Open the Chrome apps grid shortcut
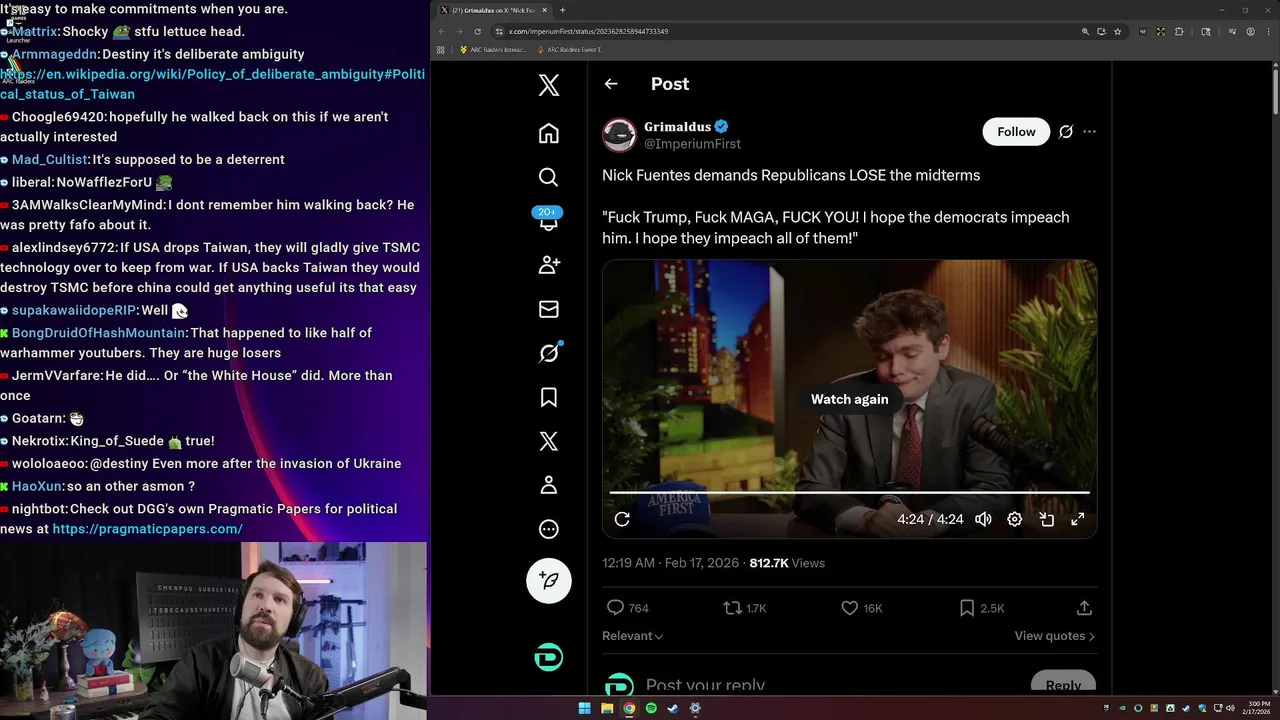1280x720 pixels. (x=441, y=50)
